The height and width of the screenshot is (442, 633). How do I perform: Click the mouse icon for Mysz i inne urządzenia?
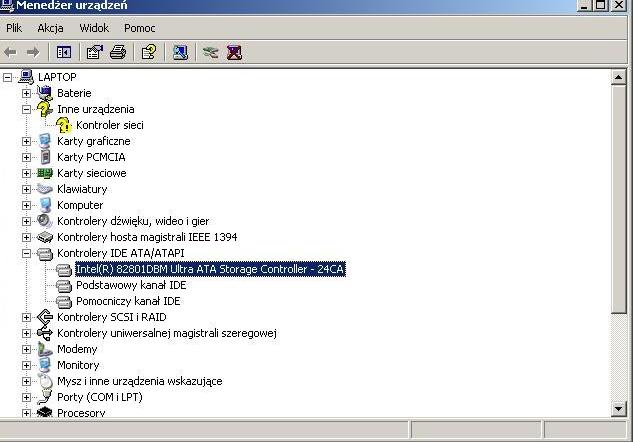[x=45, y=381]
